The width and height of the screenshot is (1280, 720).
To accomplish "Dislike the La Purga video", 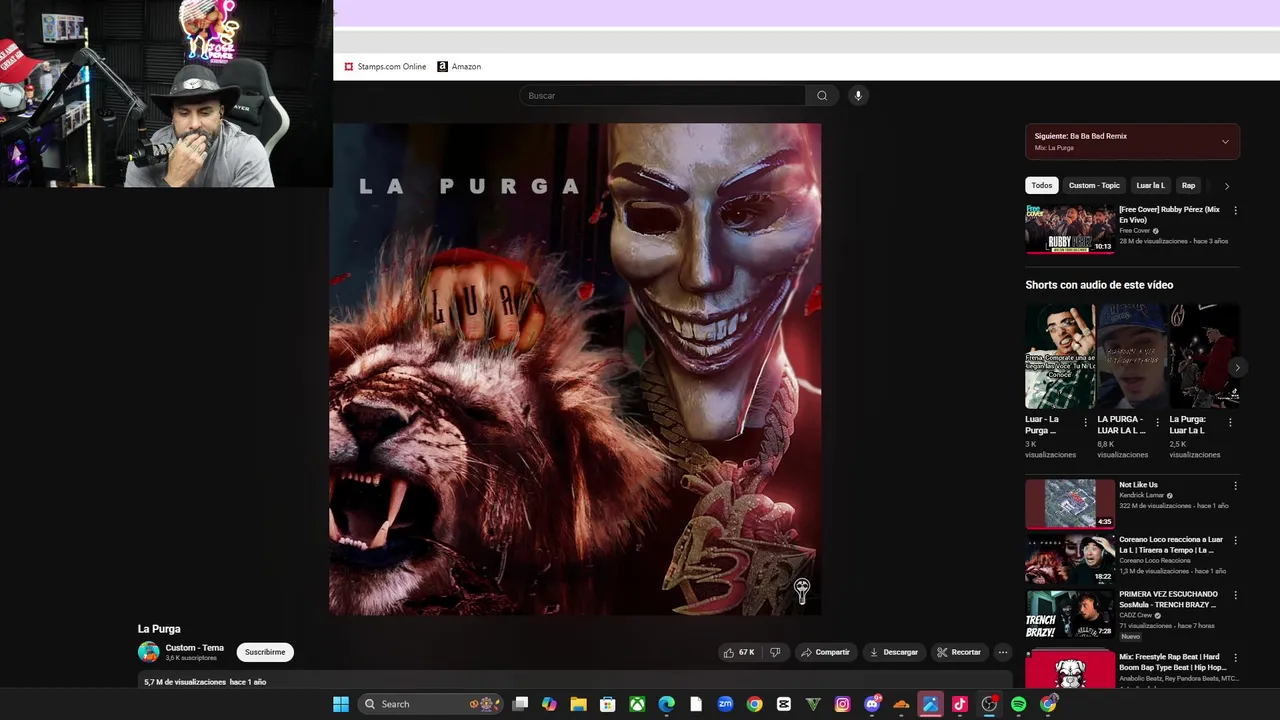I will (775, 652).
